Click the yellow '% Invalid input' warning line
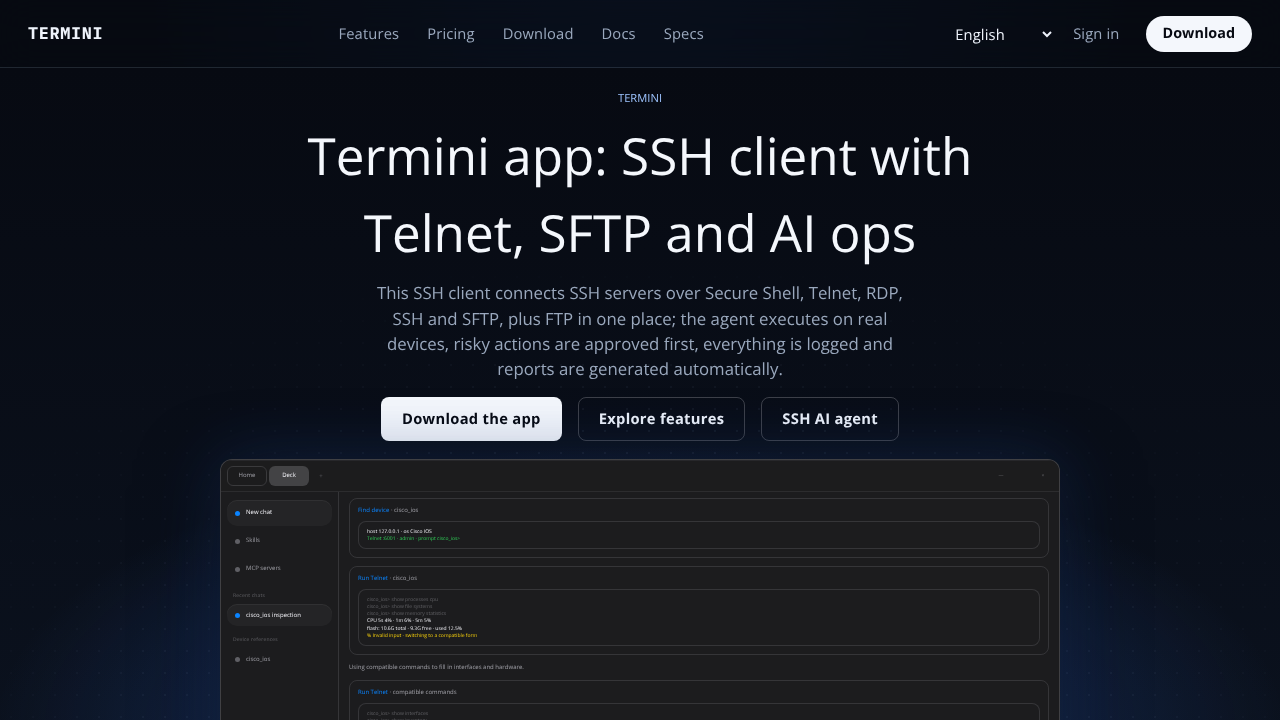1280x720 pixels. (422, 635)
